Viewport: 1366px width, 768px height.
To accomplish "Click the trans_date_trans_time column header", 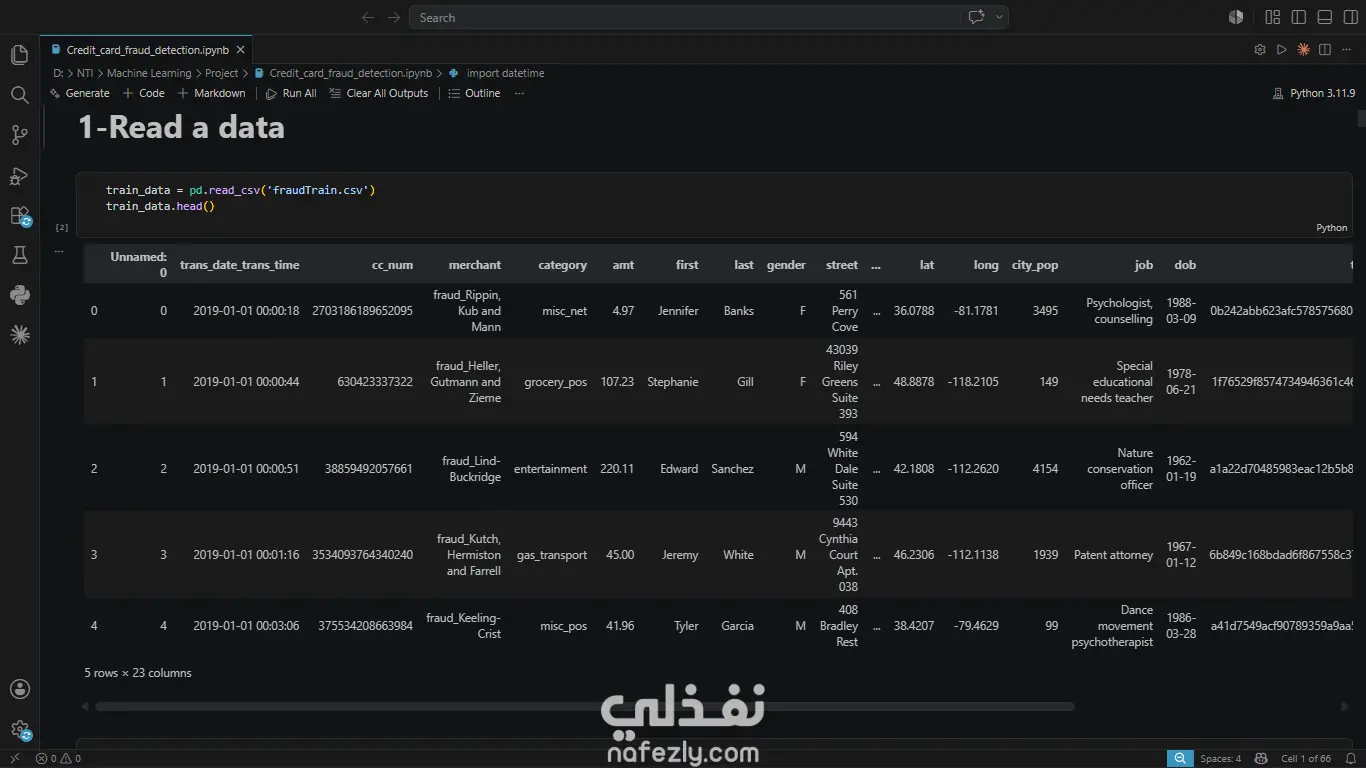I will 239,265.
